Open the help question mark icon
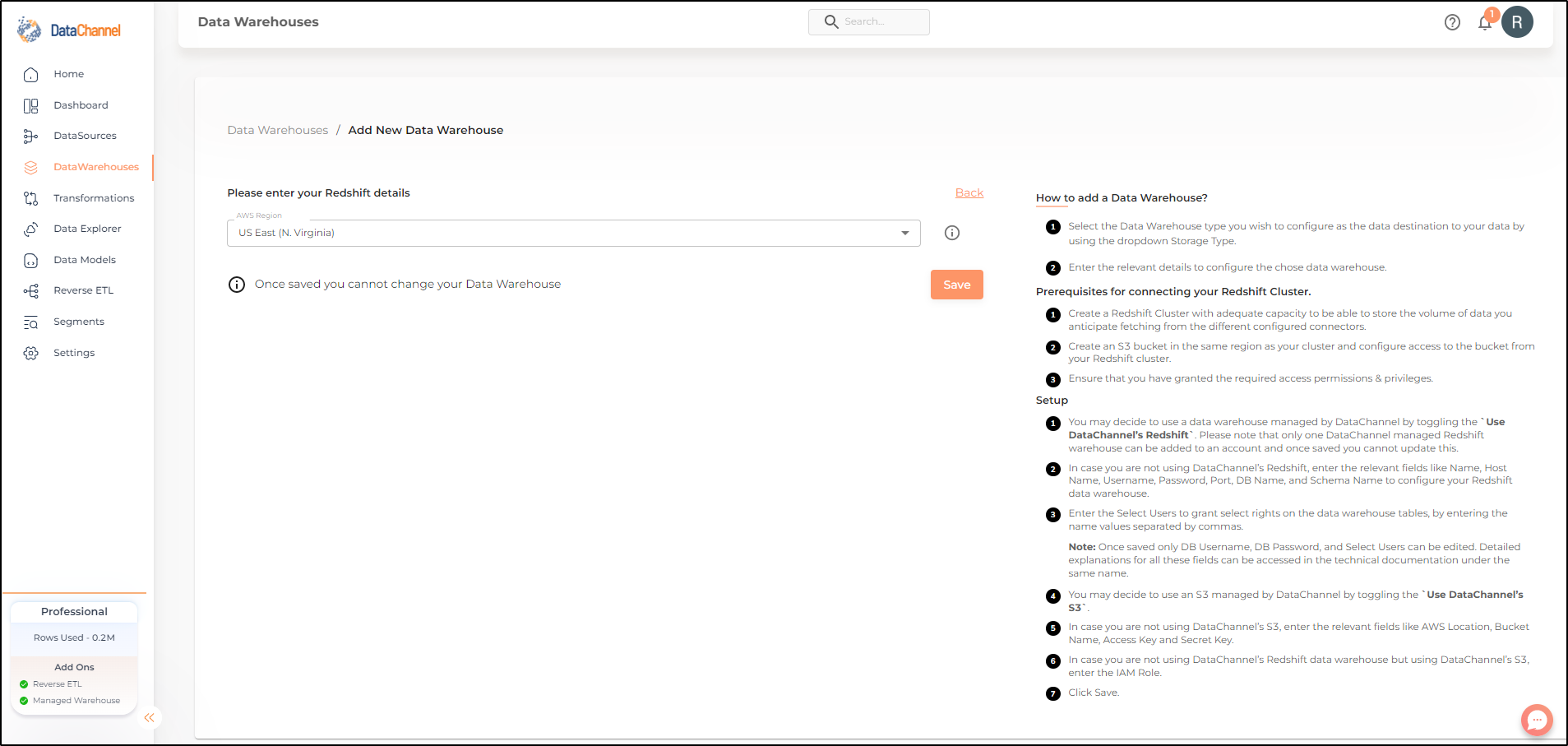The height and width of the screenshot is (746, 1568). [1452, 22]
